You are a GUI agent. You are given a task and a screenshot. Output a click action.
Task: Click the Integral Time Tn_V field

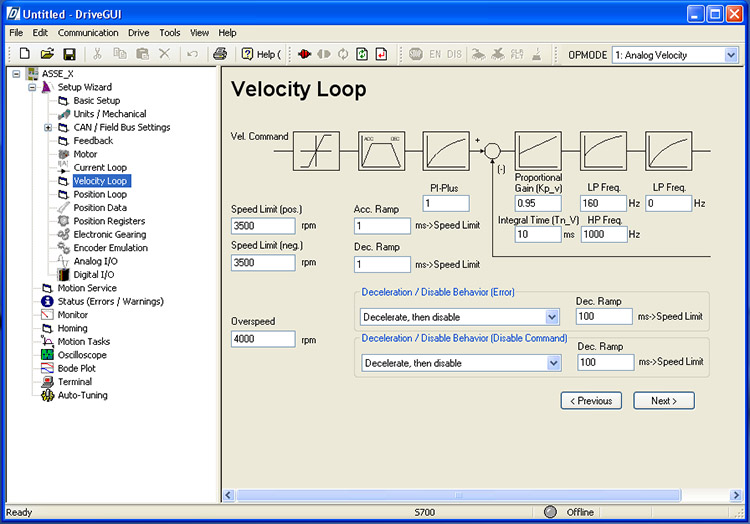pyautogui.click(x=538, y=234)
